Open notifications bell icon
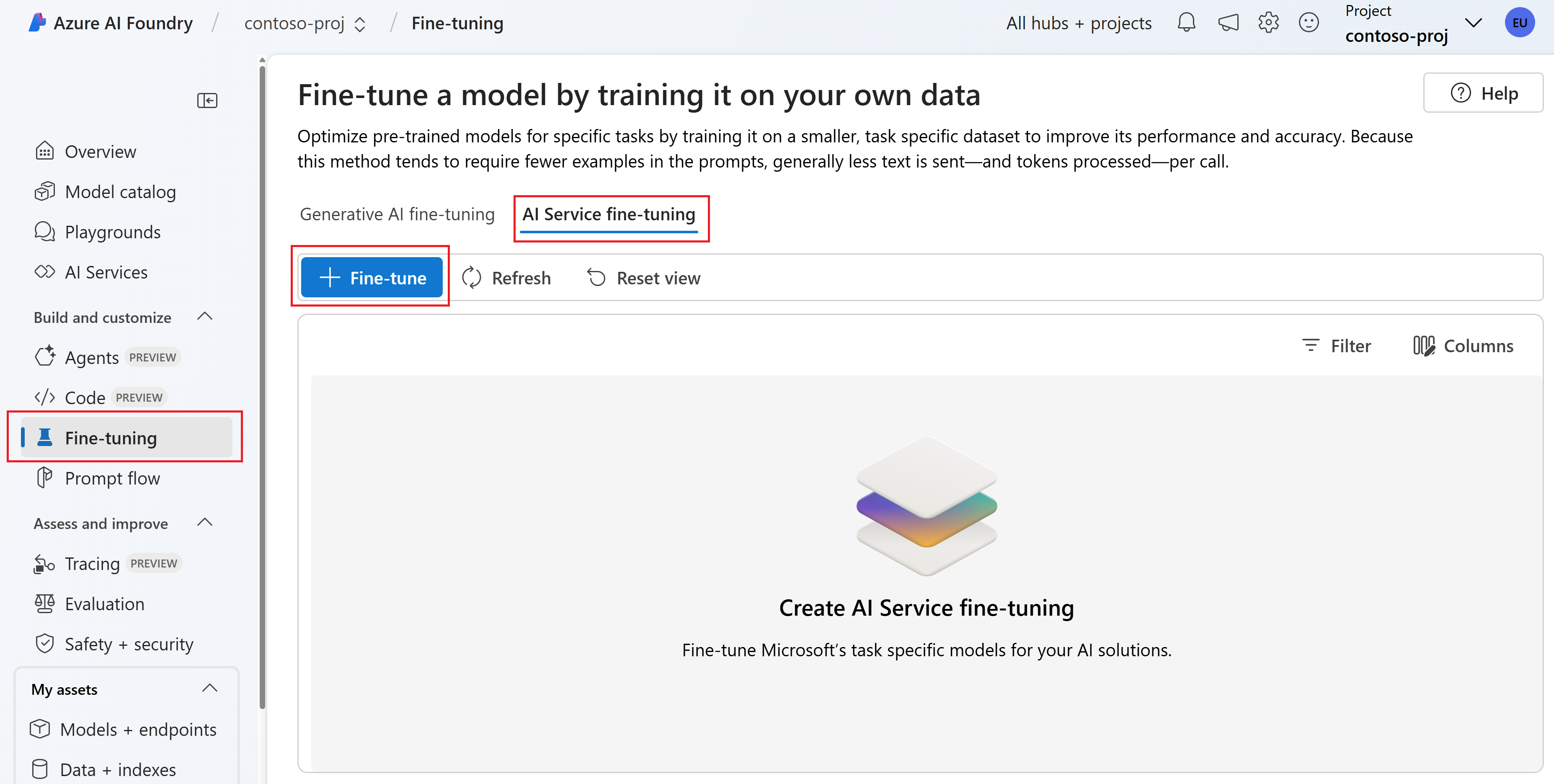Image resolution: width=1554 pixels, height=784 pixels. tap(1185, 23)
